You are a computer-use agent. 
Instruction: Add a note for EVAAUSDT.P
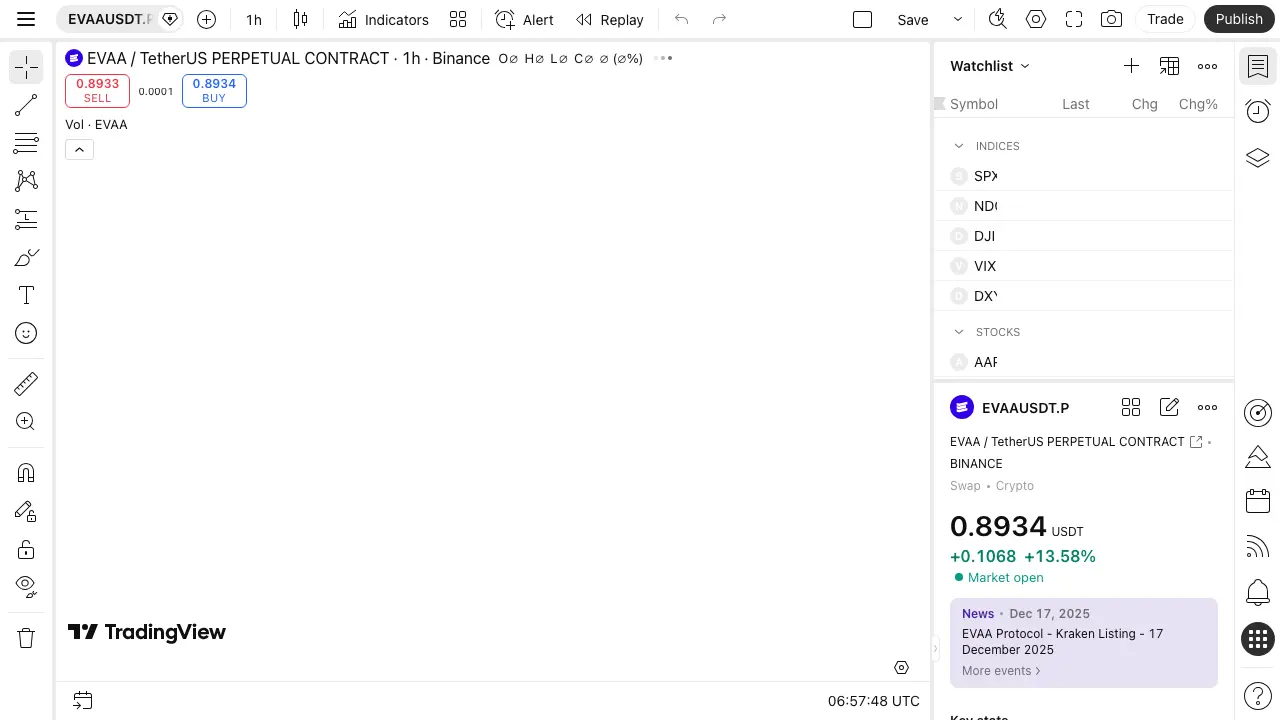click(1169, 407)
